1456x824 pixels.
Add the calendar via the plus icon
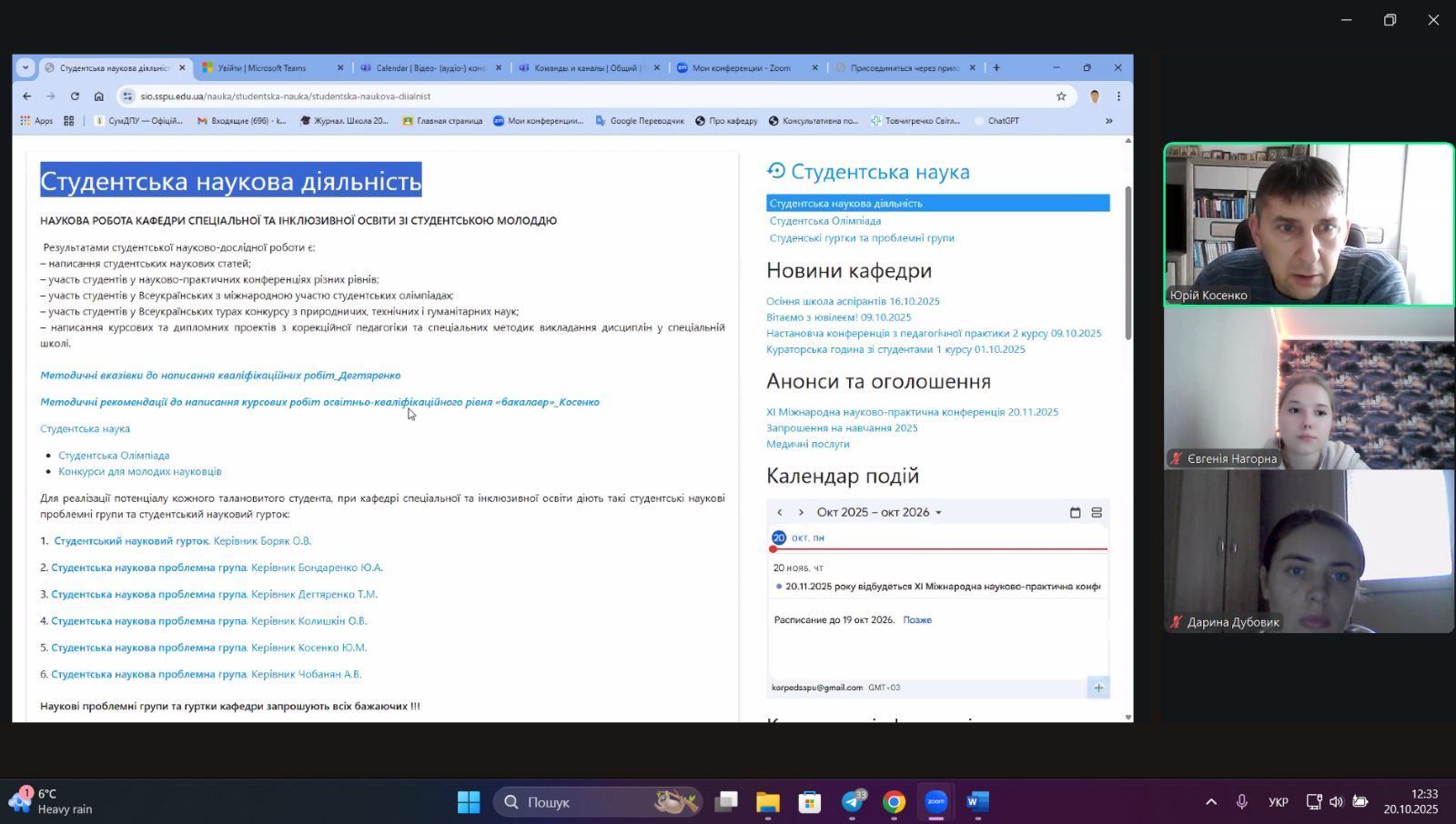pyautogui.click(x=1098, y=688)
